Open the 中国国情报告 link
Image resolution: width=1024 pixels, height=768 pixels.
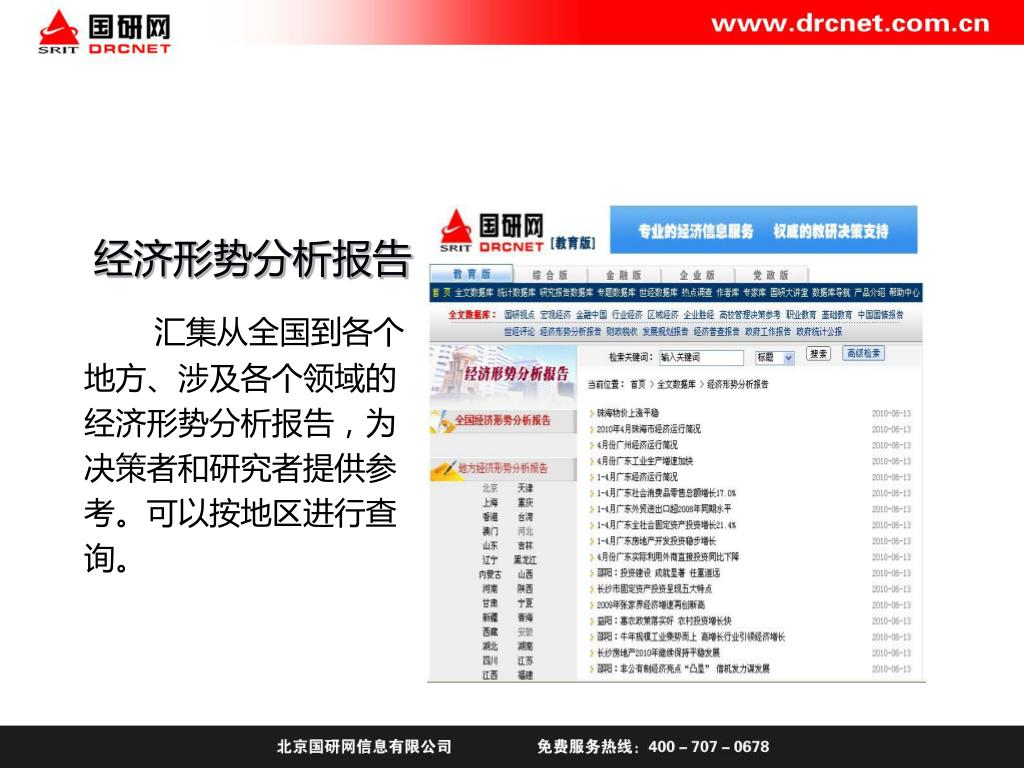[x=880, y=315]
